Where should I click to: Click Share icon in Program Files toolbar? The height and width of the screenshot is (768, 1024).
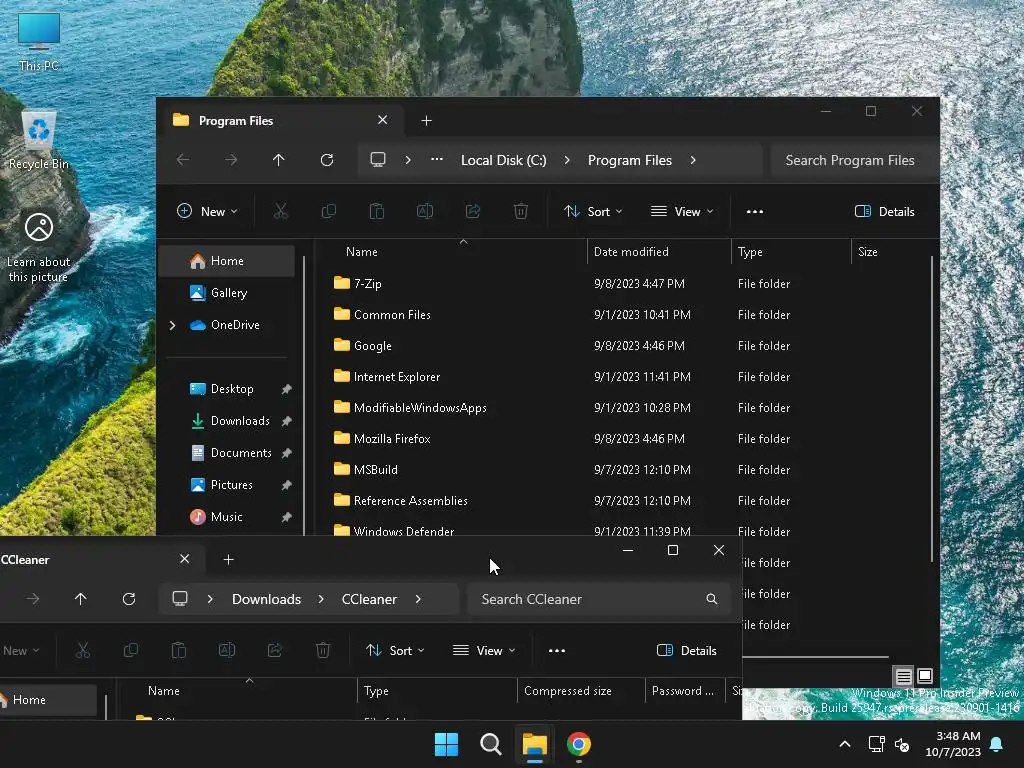coord(473,211)
